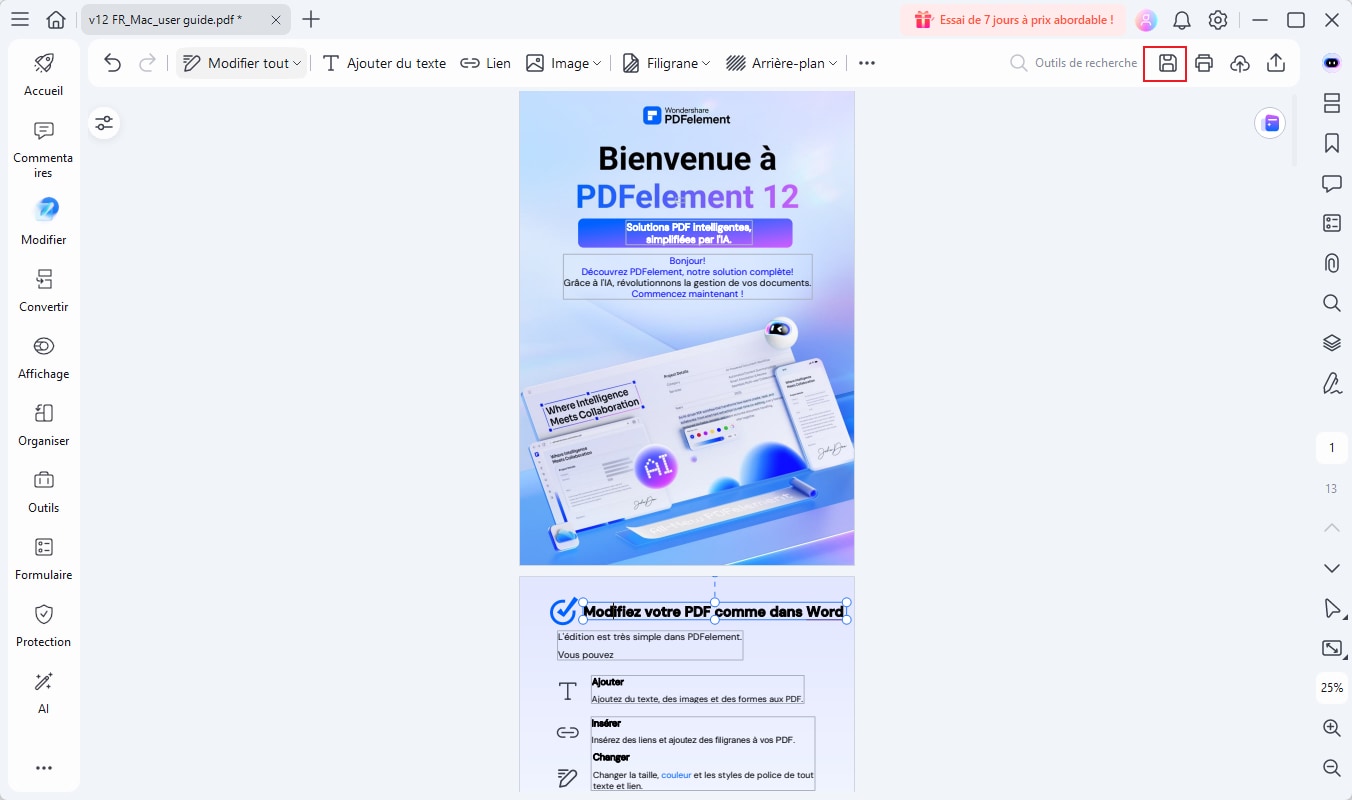Screen dimensions: 1352x800
Task: Click the Solutions PDF intelligentes banner text
Action: pos(688,233)
